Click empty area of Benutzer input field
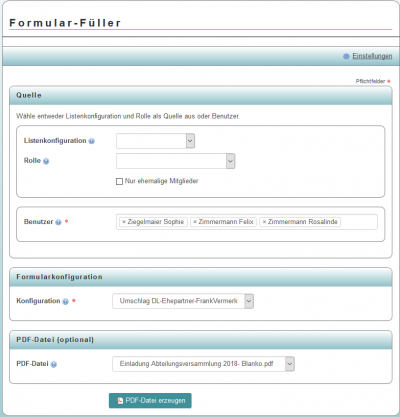This screenshot has height=417, width=400. coord(359,222)
